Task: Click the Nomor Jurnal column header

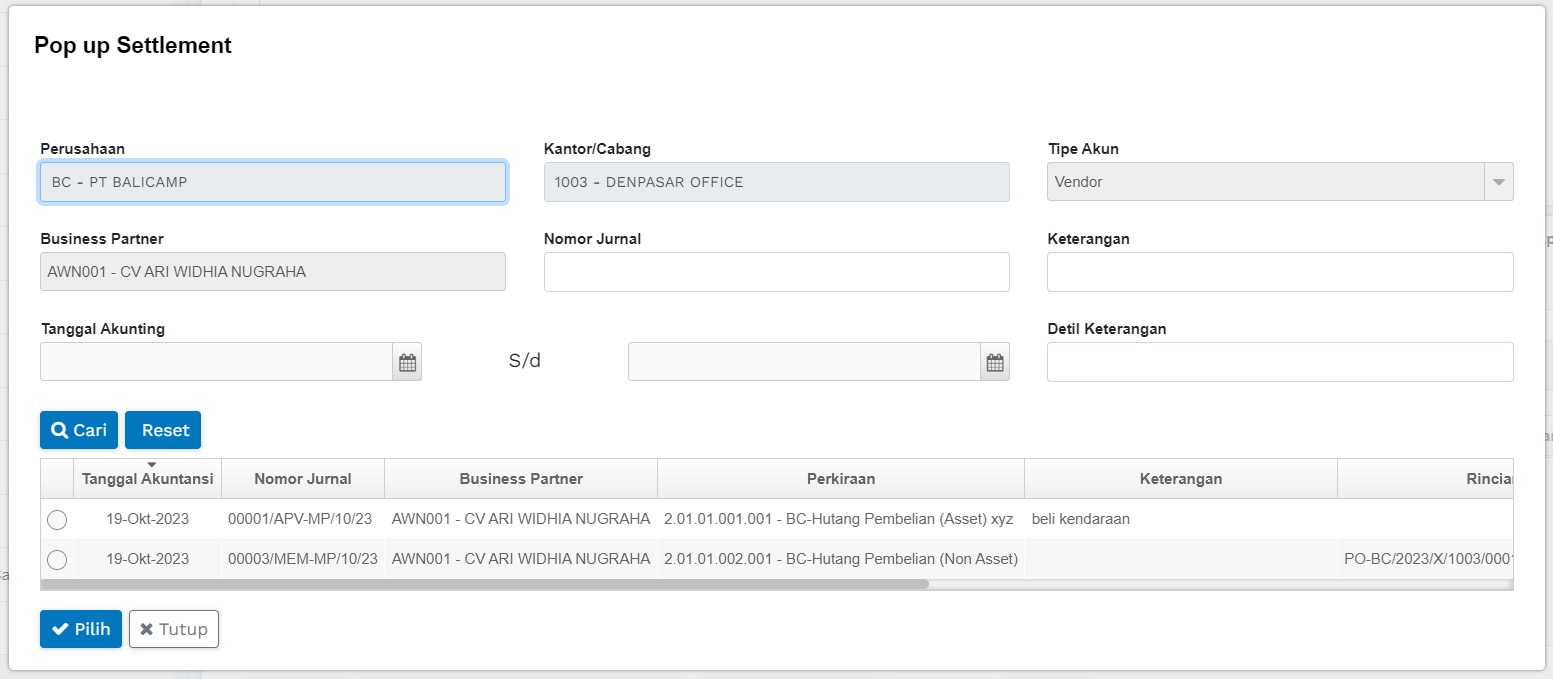Action: click(303, 479)
